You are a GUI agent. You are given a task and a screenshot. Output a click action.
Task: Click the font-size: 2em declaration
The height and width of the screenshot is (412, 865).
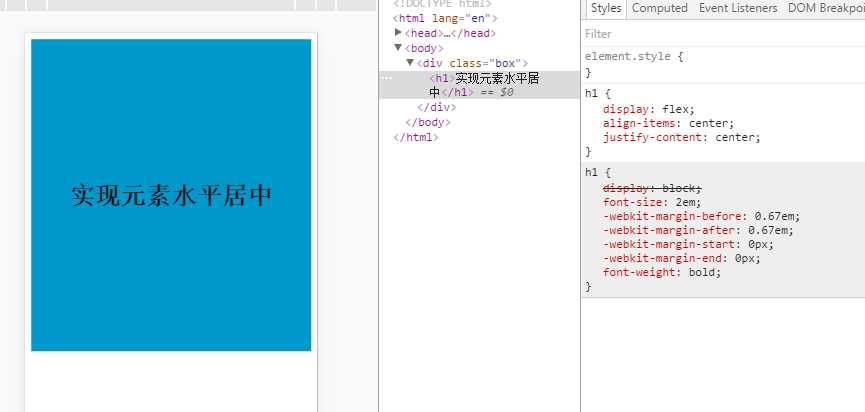coord(652,202)
